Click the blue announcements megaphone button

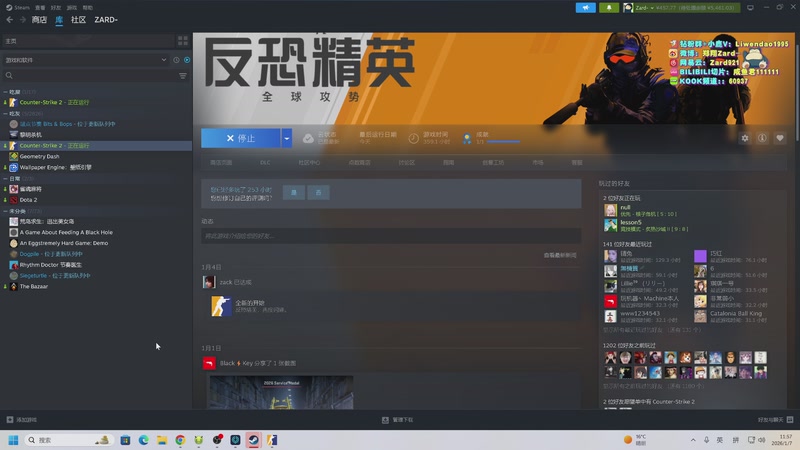point(586,8)
